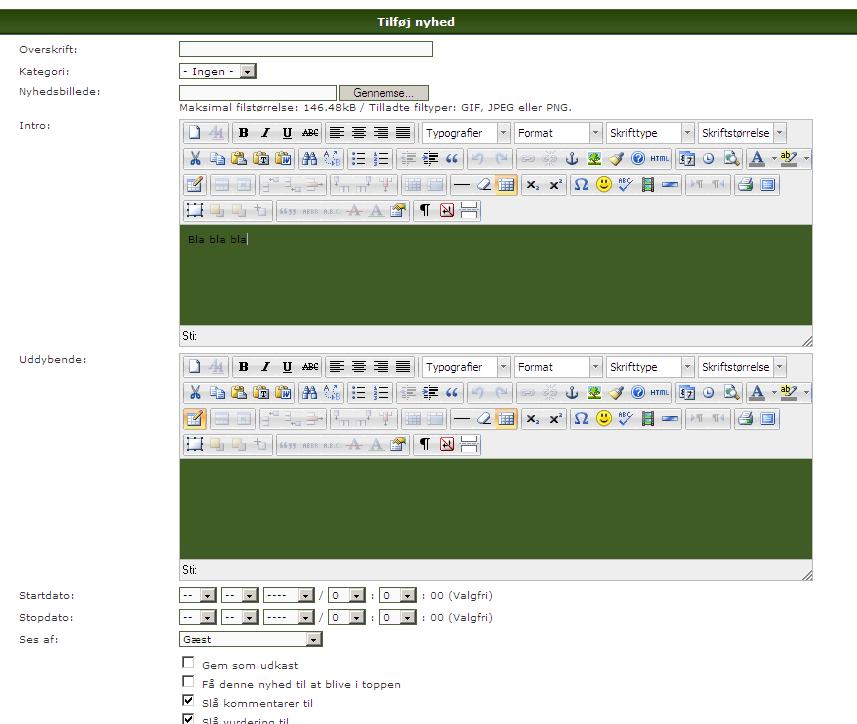Viewport: 857px width, 724px height.
Task: Open HTML source editor in Intro editor
Action: pyautogui.click(x=660, y=159)
